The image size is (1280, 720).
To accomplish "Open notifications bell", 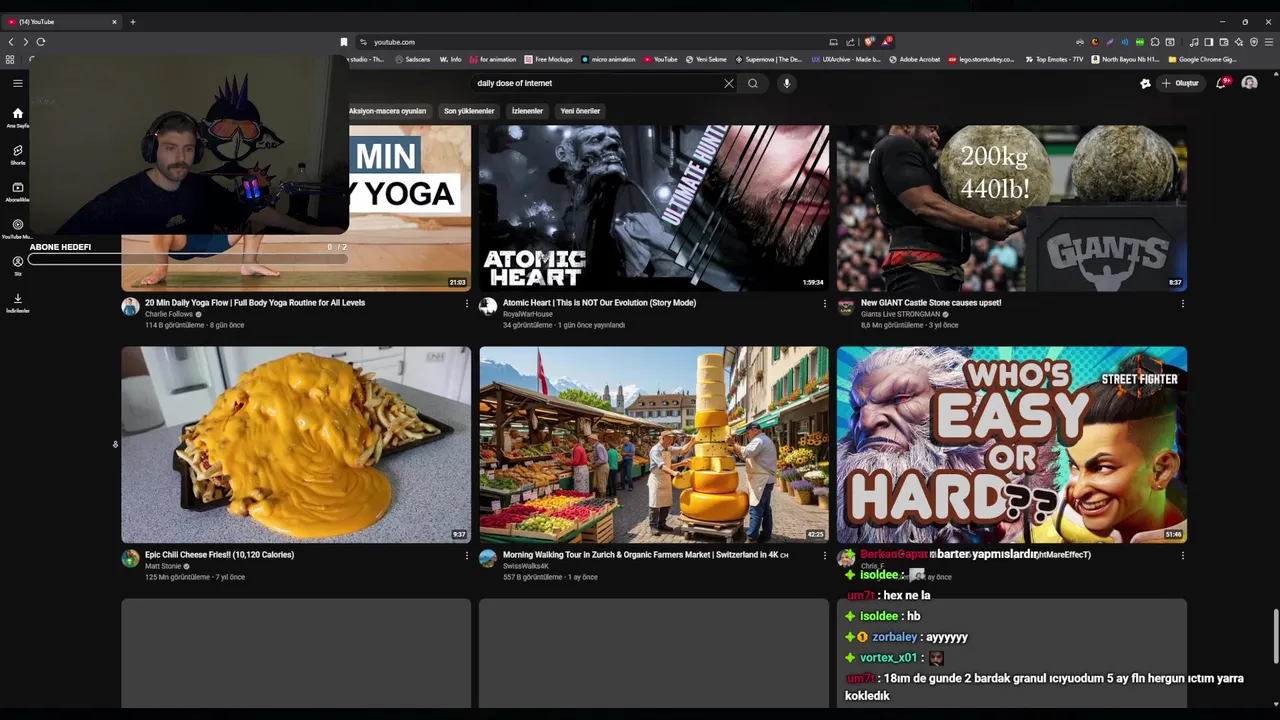I will (1221, 83).
